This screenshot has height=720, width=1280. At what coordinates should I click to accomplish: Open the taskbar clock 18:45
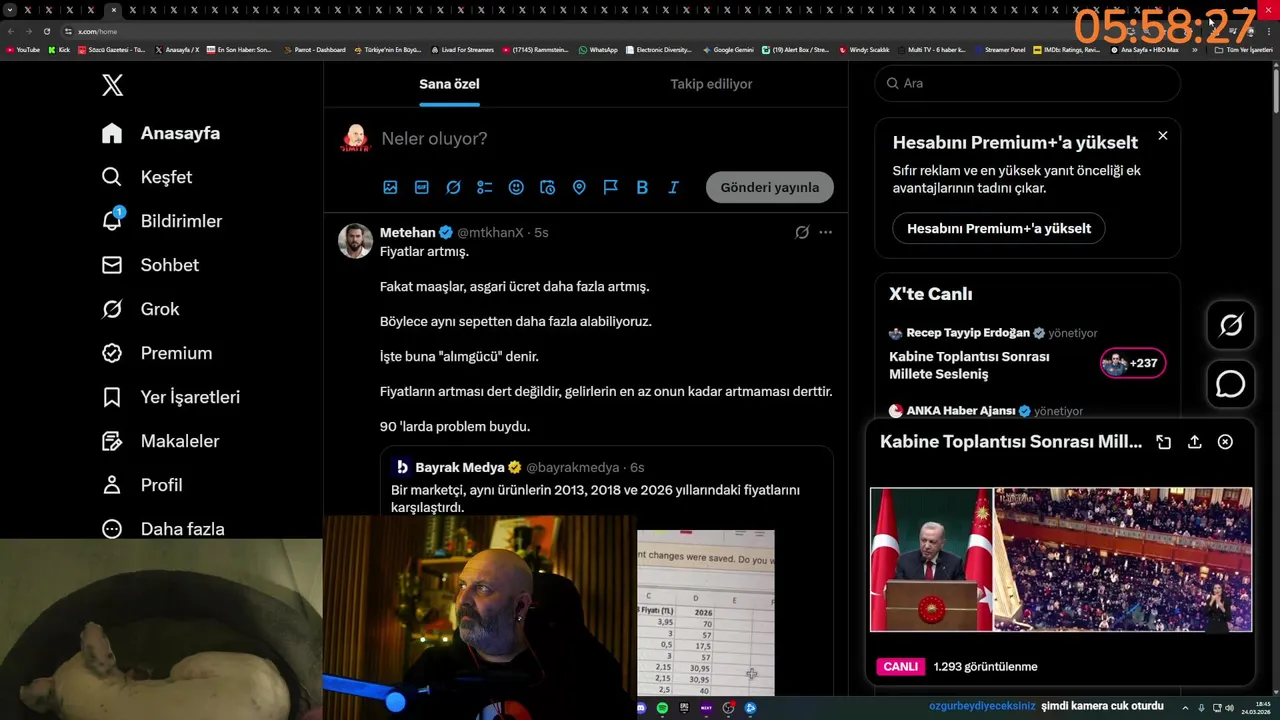[x=1257, y=708]
